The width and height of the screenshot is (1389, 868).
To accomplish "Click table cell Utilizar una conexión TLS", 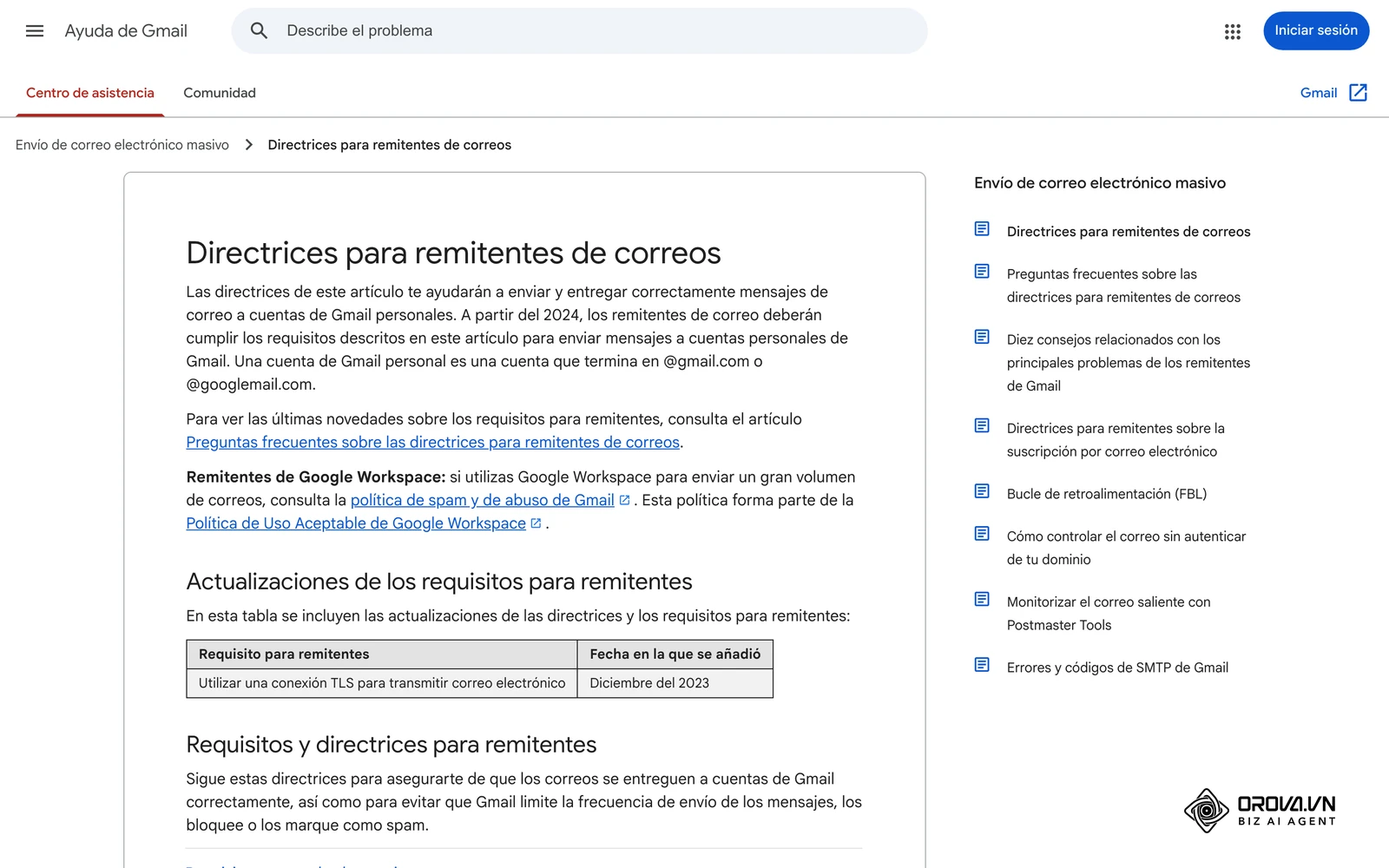I will click(382, 683).
